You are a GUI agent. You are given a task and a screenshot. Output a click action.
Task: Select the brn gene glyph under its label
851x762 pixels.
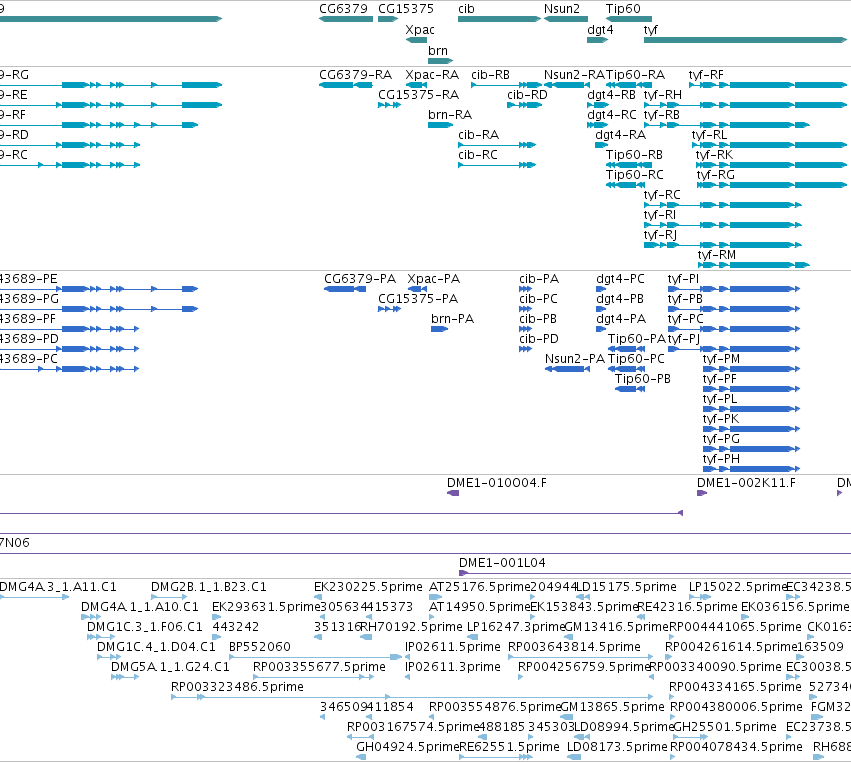440,61
